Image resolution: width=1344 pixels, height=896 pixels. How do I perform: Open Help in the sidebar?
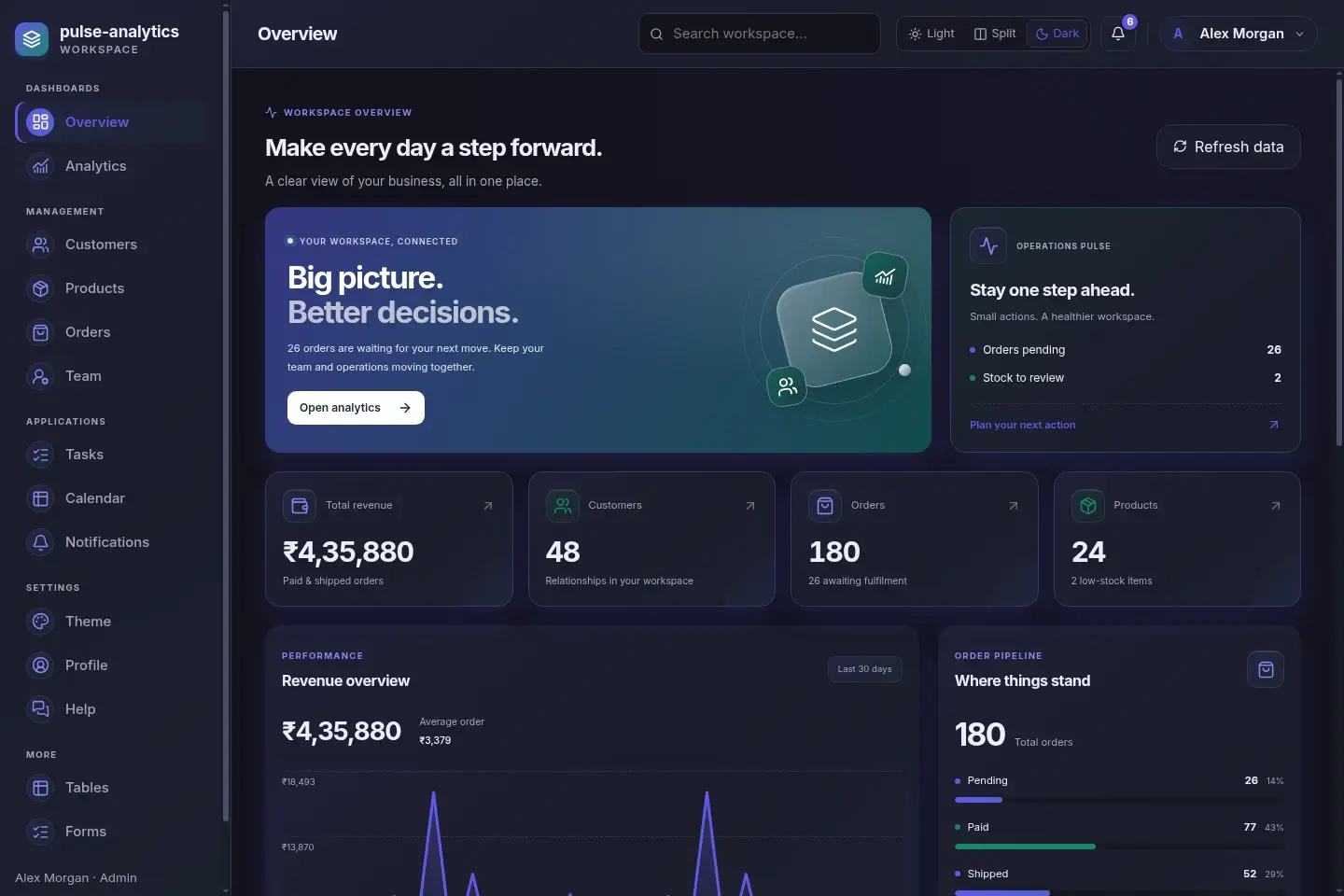111,709
